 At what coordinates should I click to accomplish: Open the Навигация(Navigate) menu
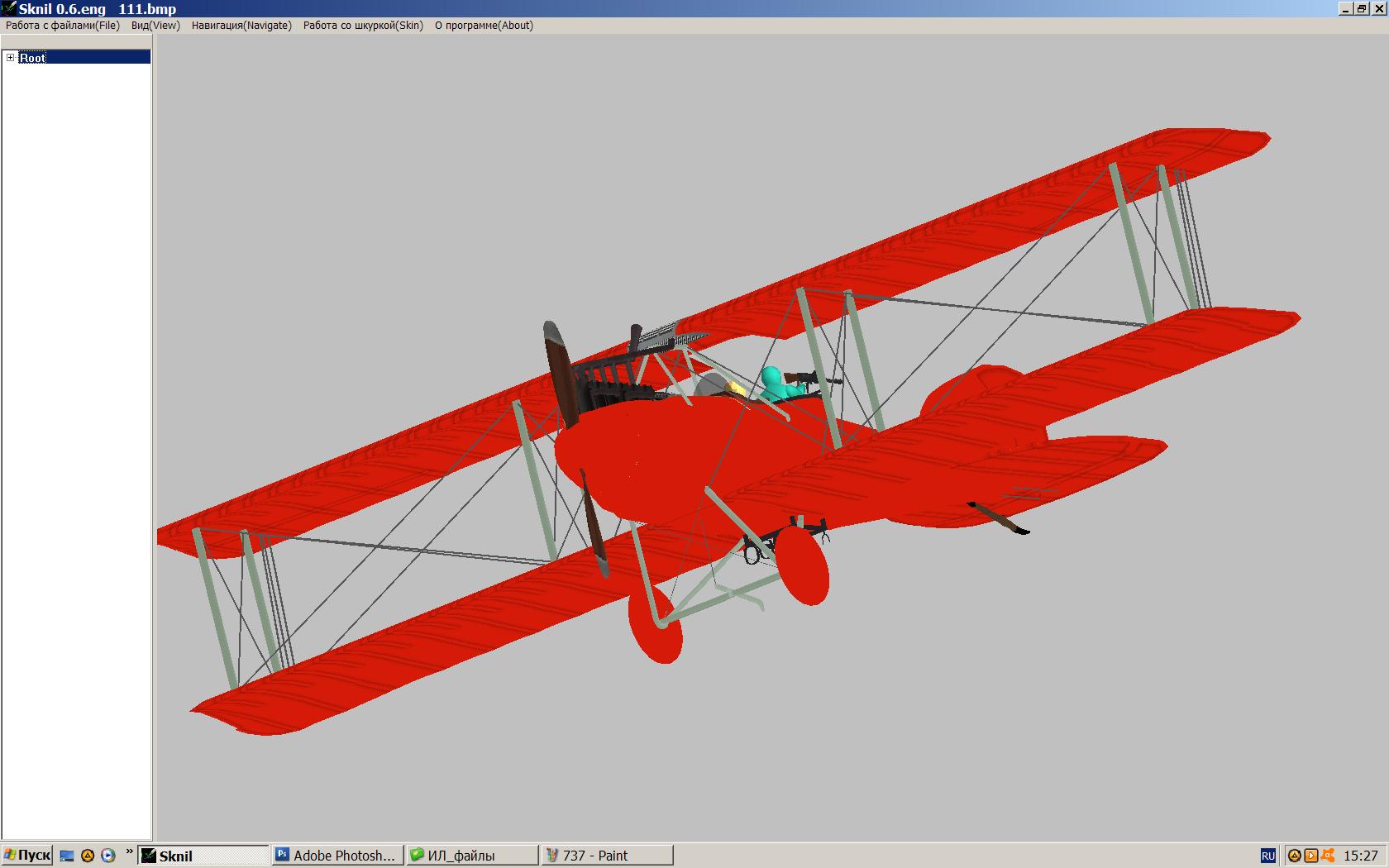tap(241, 26)
